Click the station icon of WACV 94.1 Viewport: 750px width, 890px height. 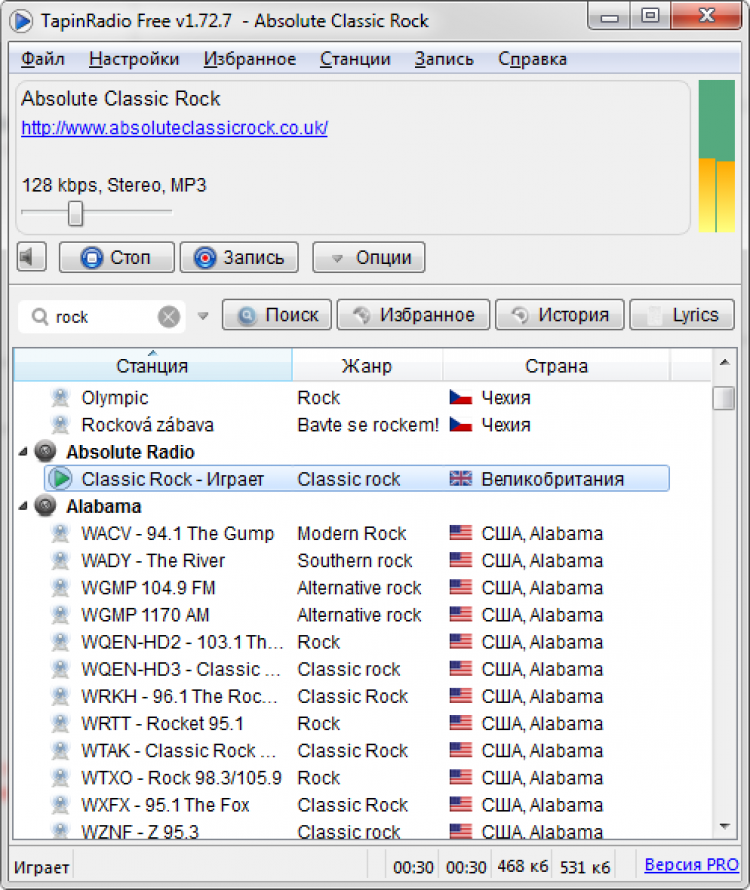[60, 533]
